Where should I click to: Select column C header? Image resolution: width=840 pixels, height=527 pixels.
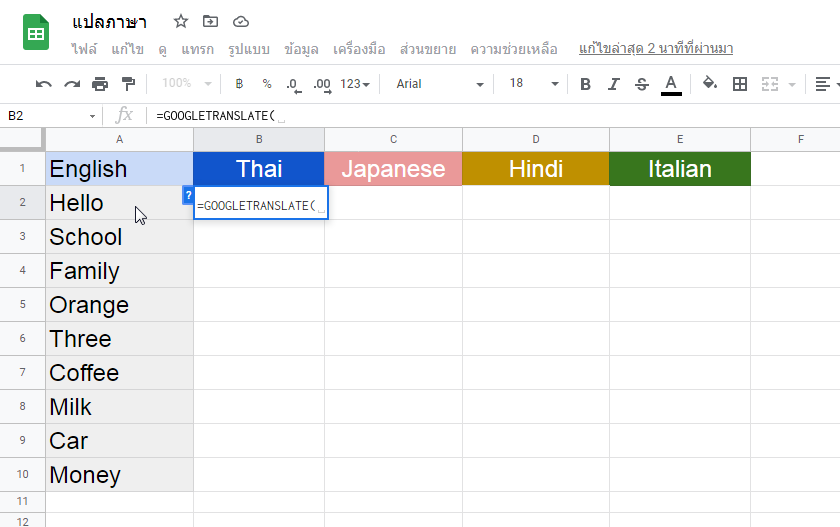tap(393, 139)
